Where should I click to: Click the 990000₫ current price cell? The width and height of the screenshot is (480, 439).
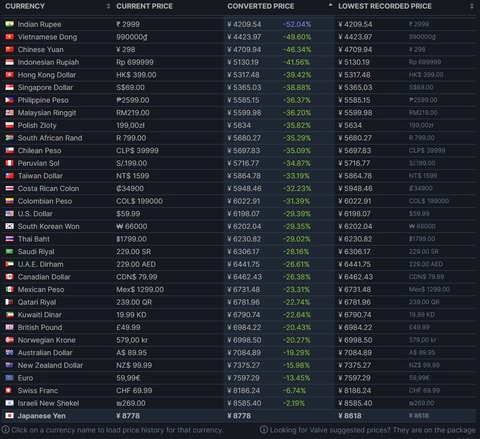click(132, 37)
